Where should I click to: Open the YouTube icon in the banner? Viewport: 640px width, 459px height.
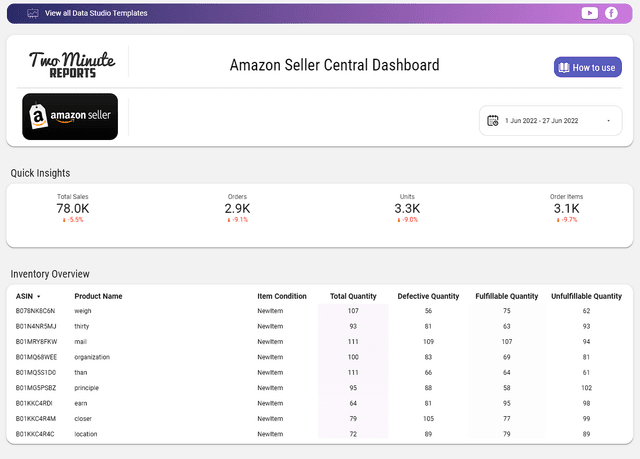coord(589,13)
